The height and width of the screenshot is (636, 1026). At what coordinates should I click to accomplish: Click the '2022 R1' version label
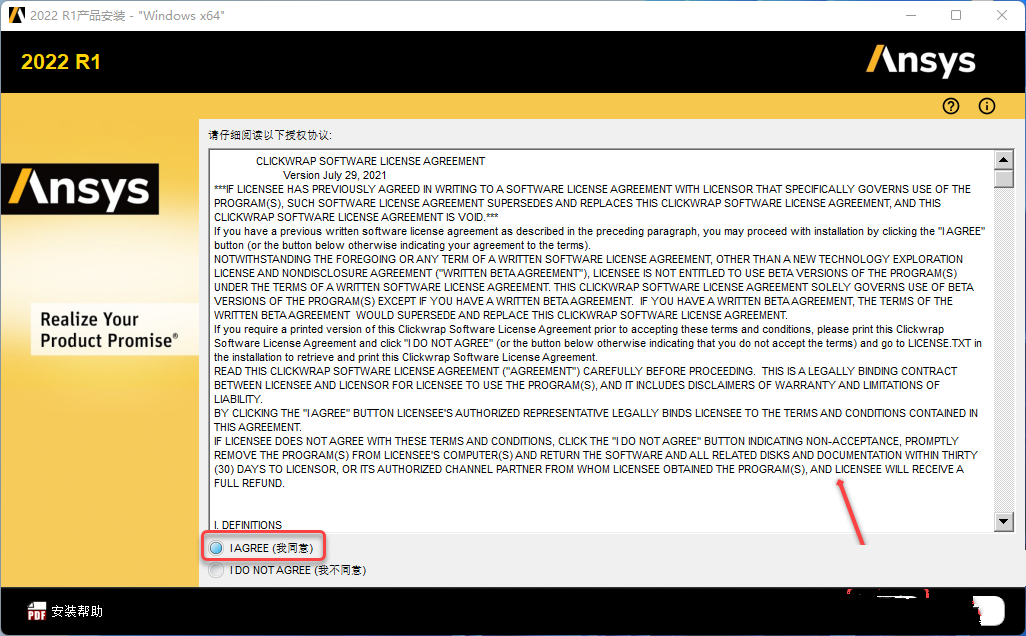pos(61,62)
